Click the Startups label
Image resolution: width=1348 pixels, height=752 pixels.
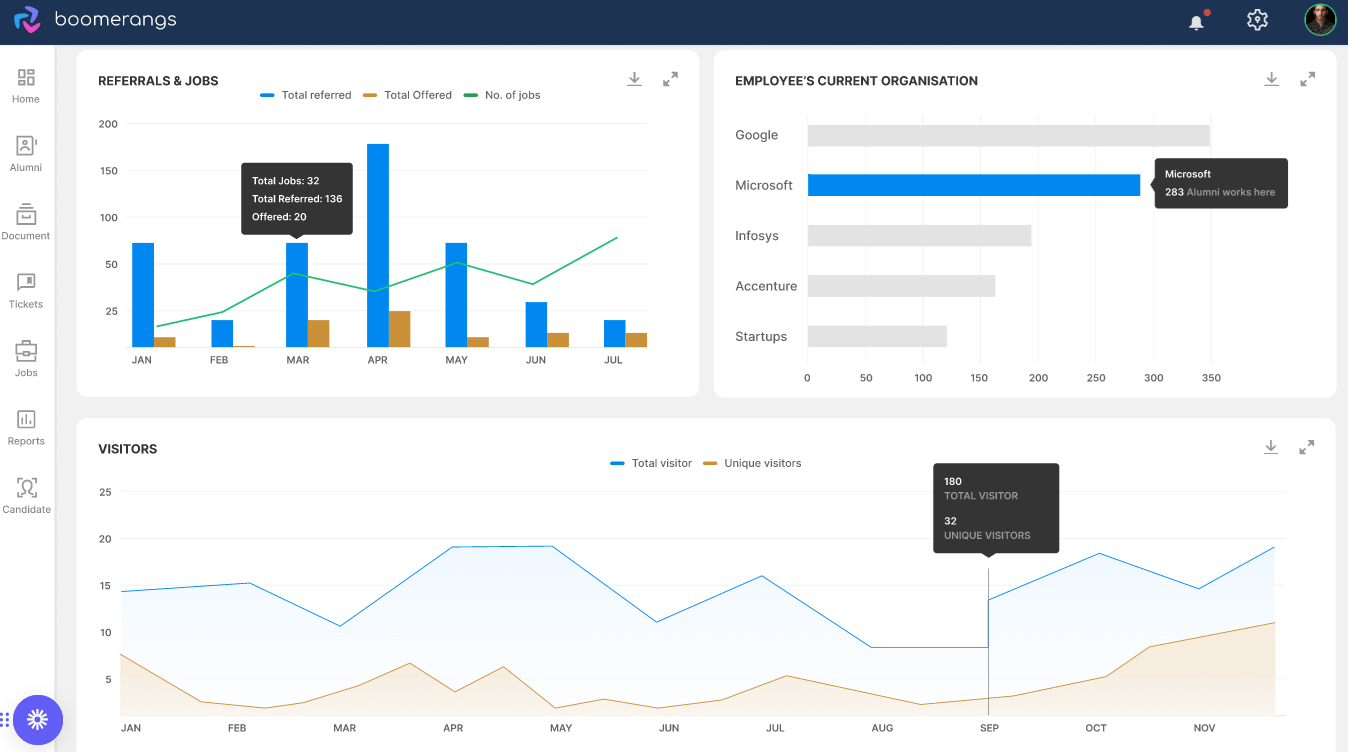[761, 336]
